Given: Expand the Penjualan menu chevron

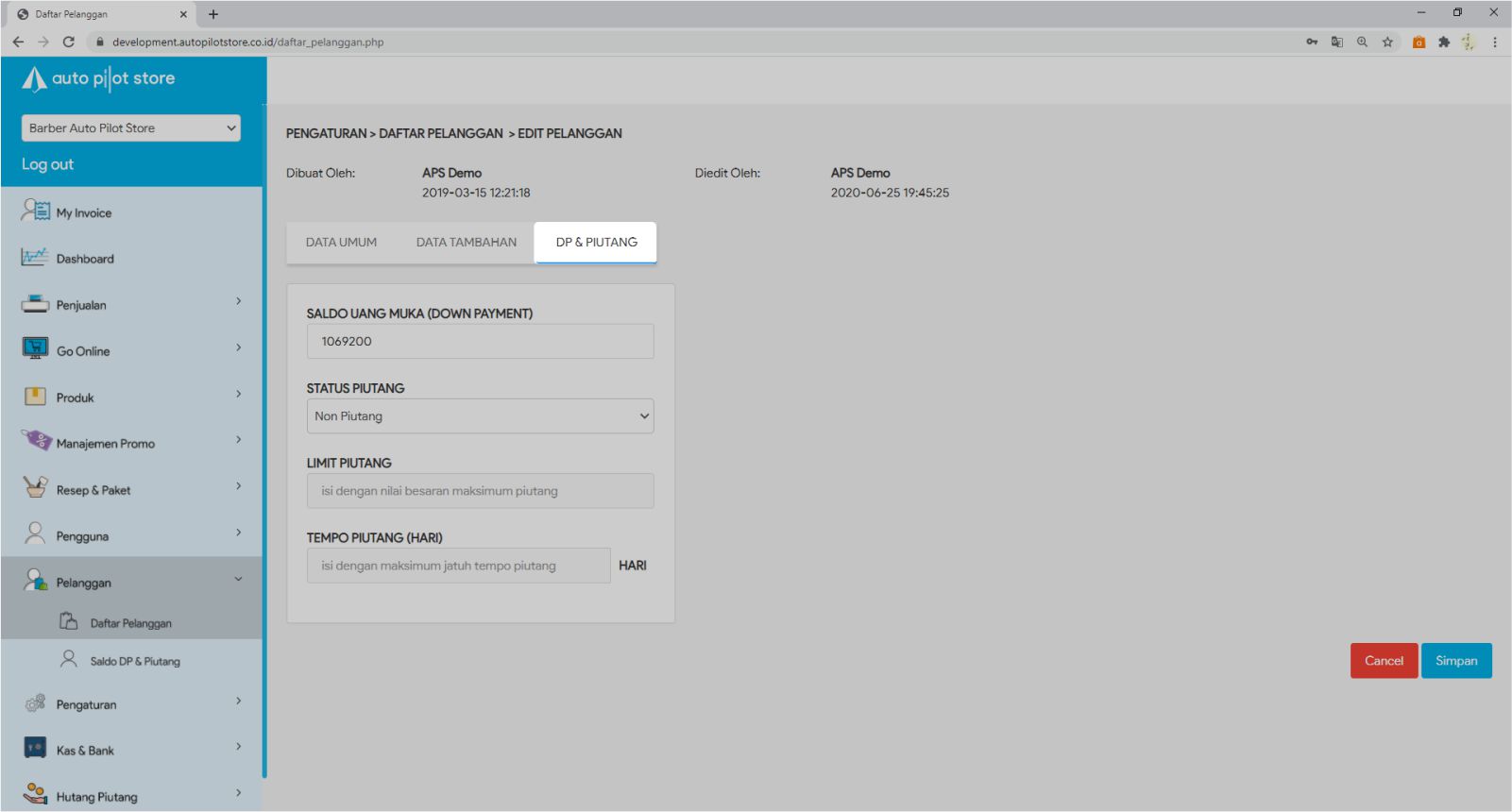Looking at the screenshot, I should pyautogui.click(x=238, y=302).
